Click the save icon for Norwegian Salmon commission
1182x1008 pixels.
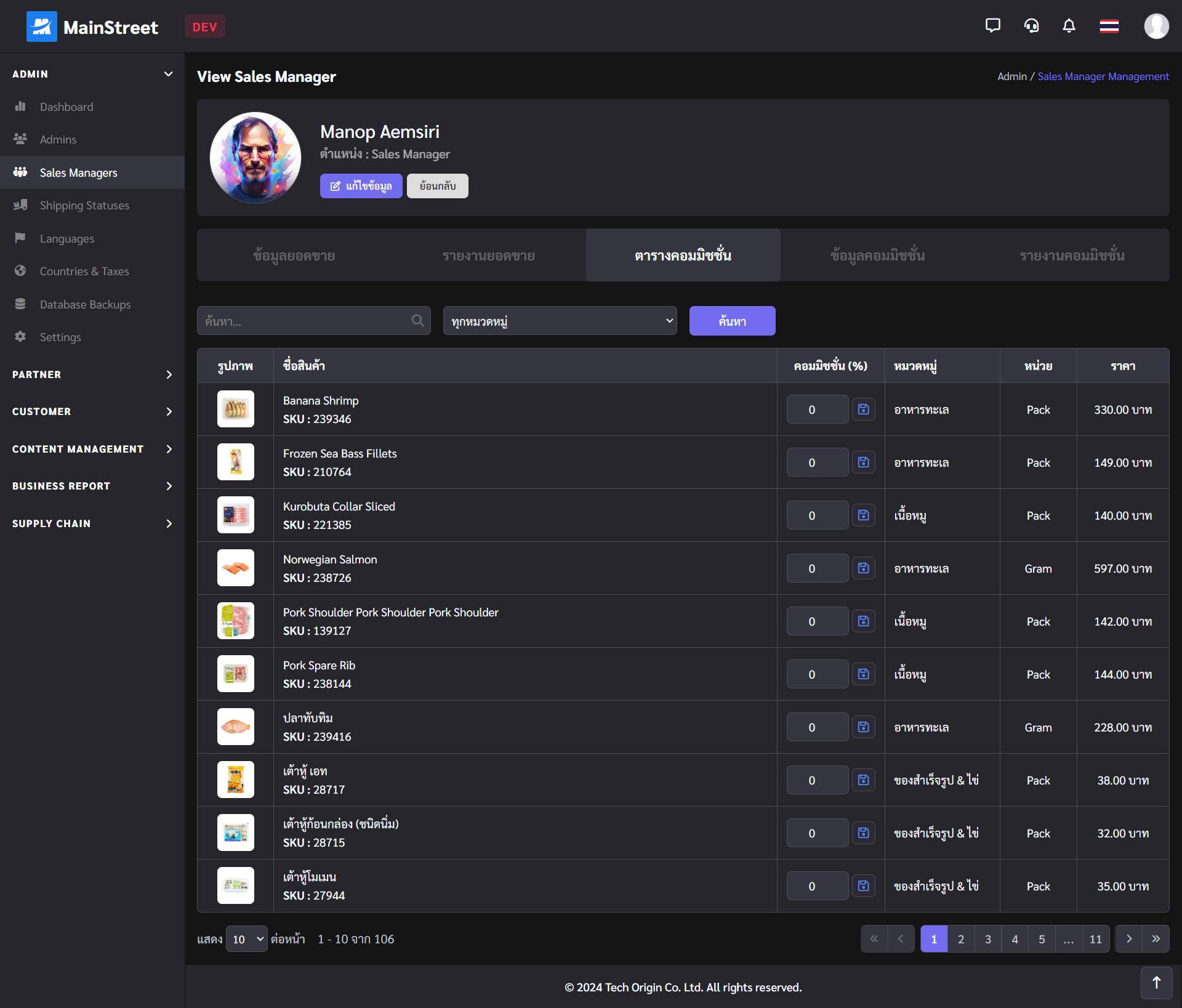862,568
